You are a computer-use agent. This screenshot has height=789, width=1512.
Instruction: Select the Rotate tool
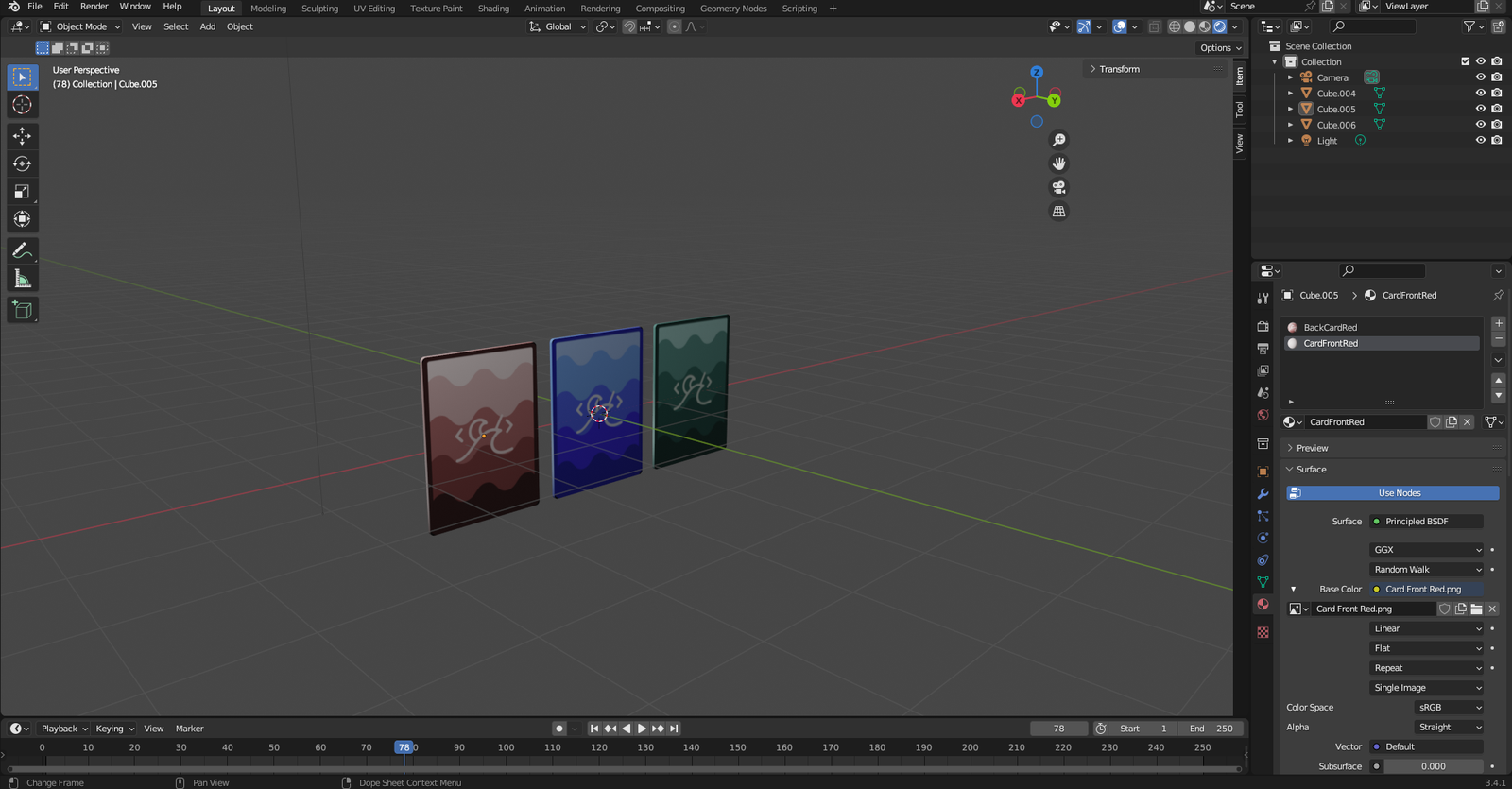(x=22, y=163)
